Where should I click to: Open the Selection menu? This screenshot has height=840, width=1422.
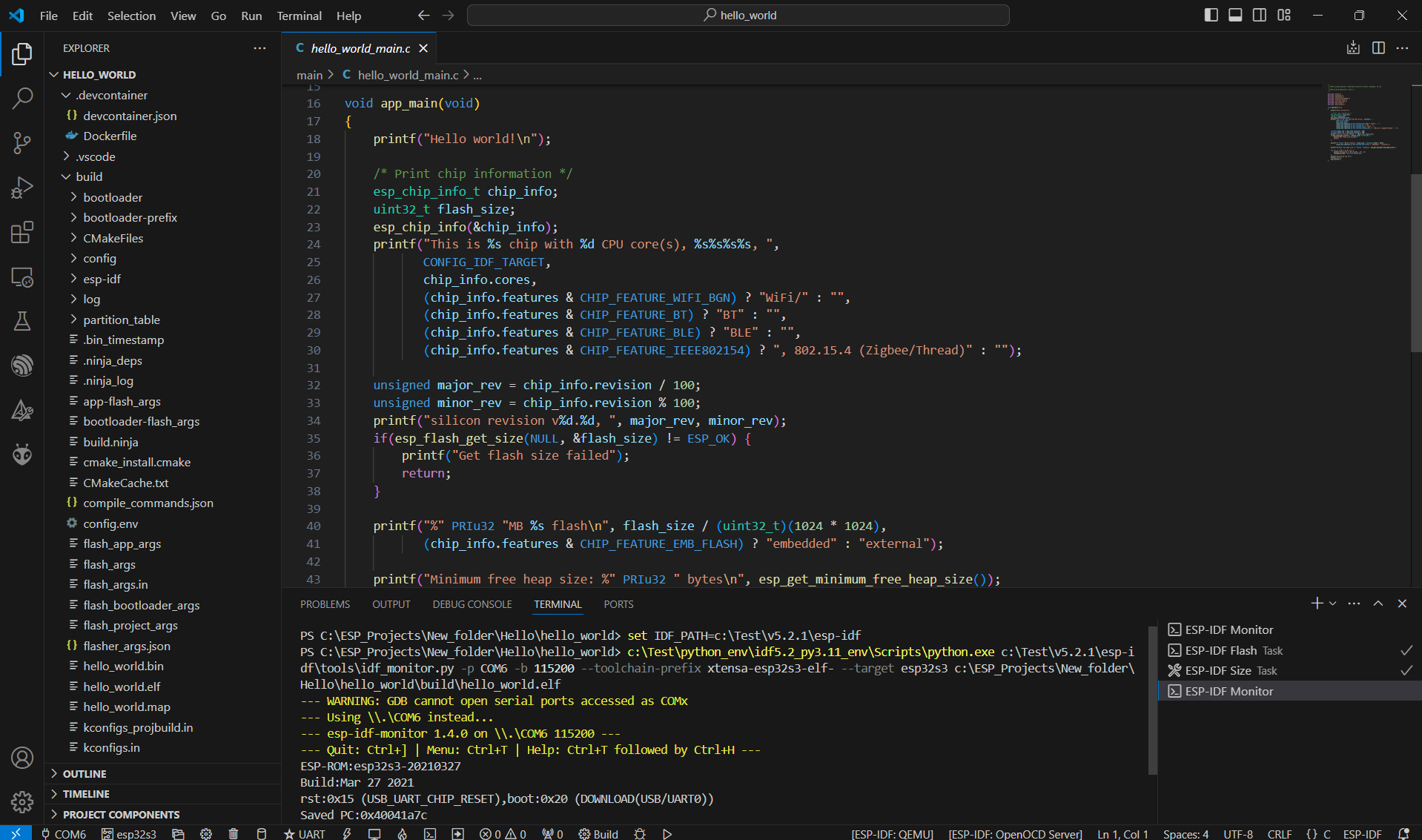131,16
